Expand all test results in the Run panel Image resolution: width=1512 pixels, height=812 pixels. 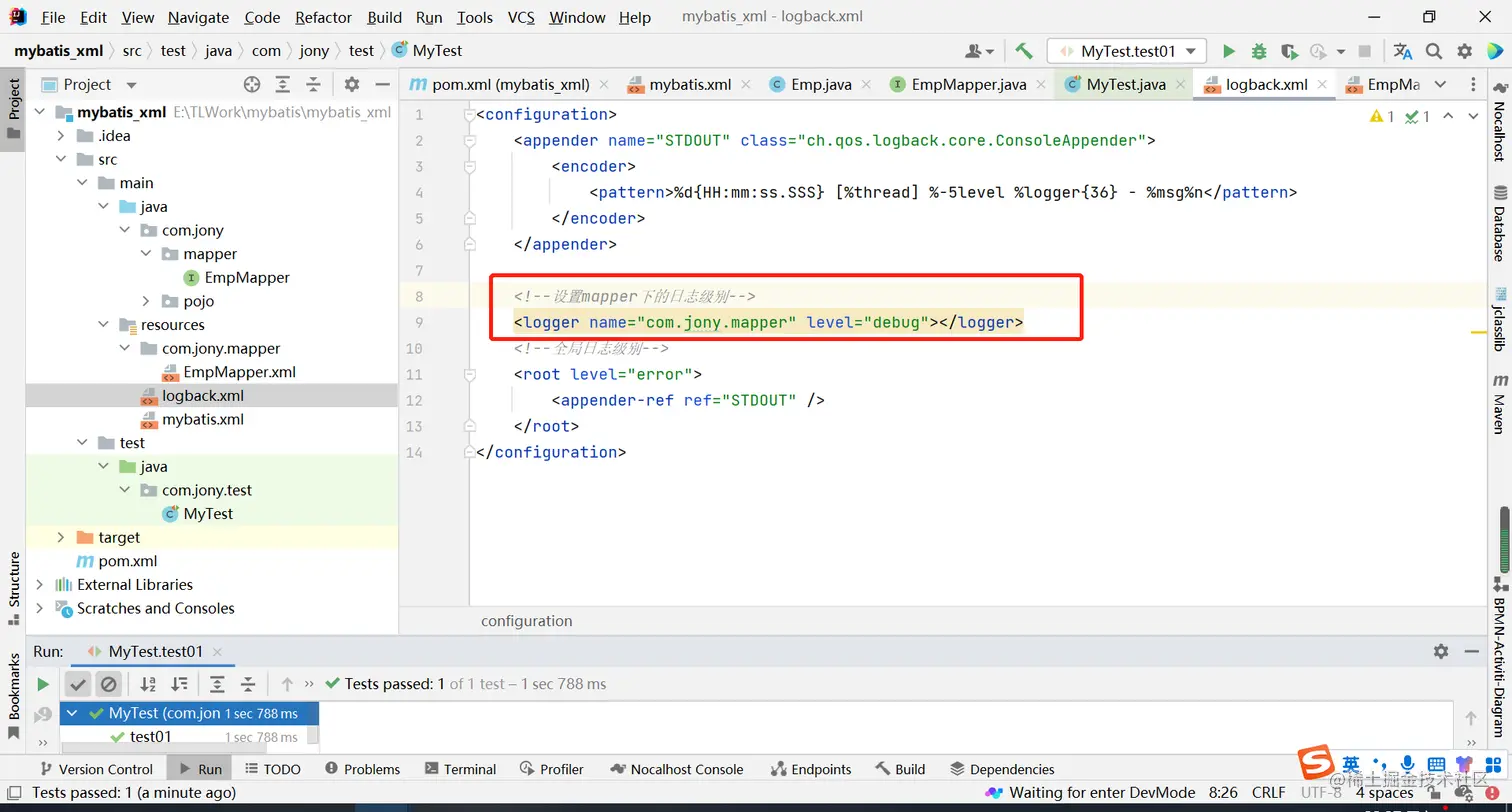217,684
